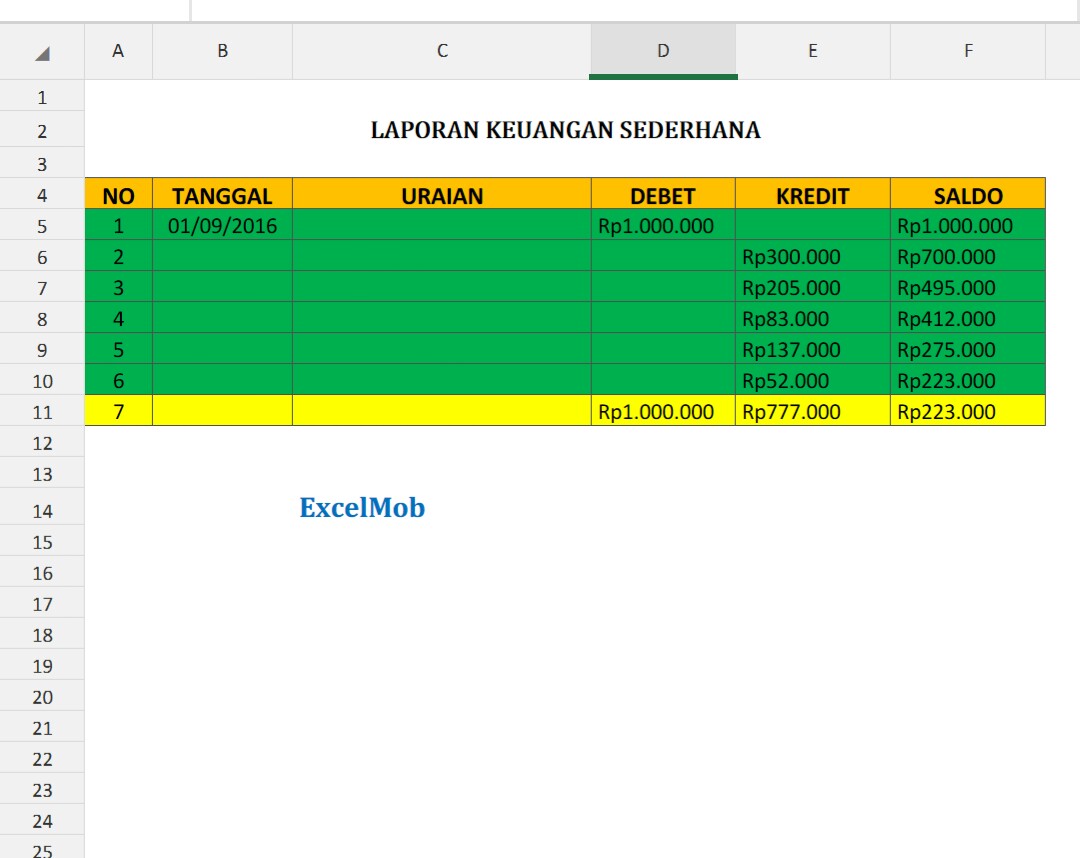This screenshot has width=1080, height=858.
Task: Select column A header
Action: 118,51
